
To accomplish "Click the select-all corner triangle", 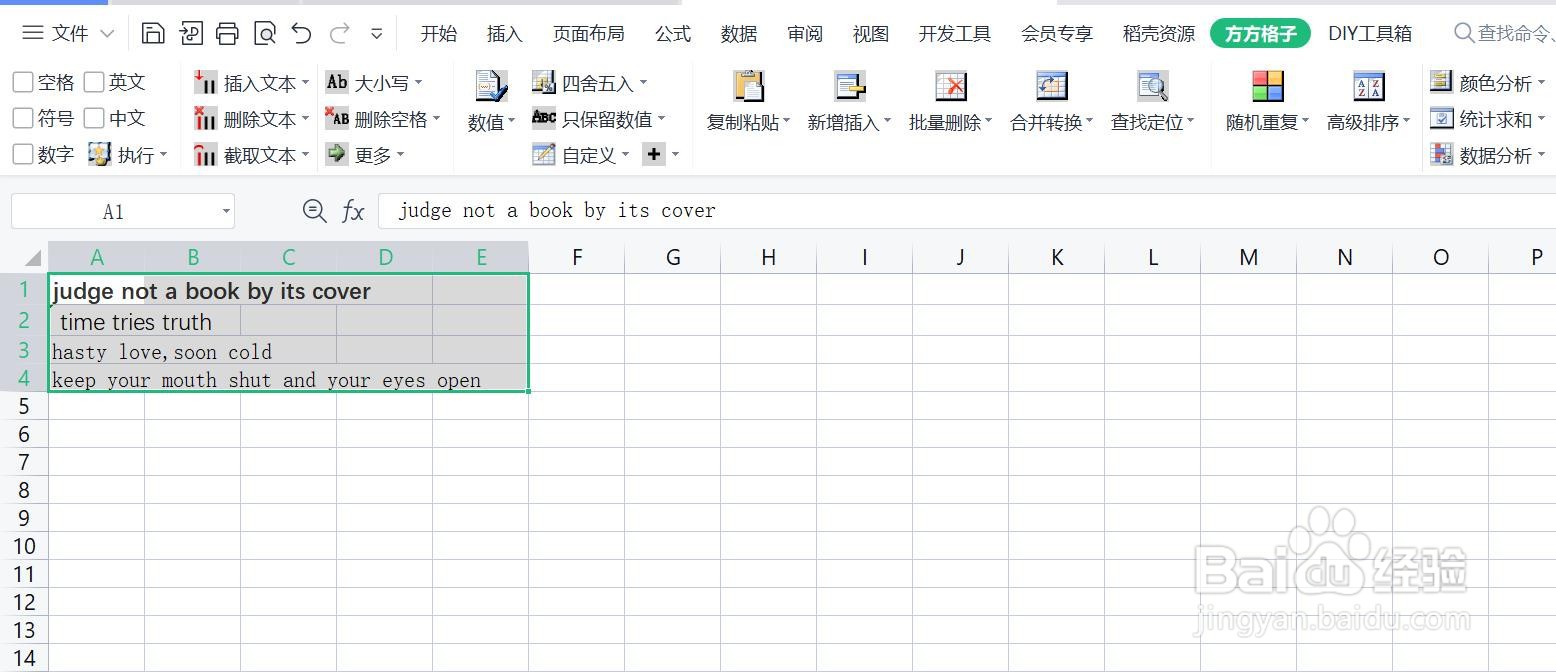I will (32, 258).
